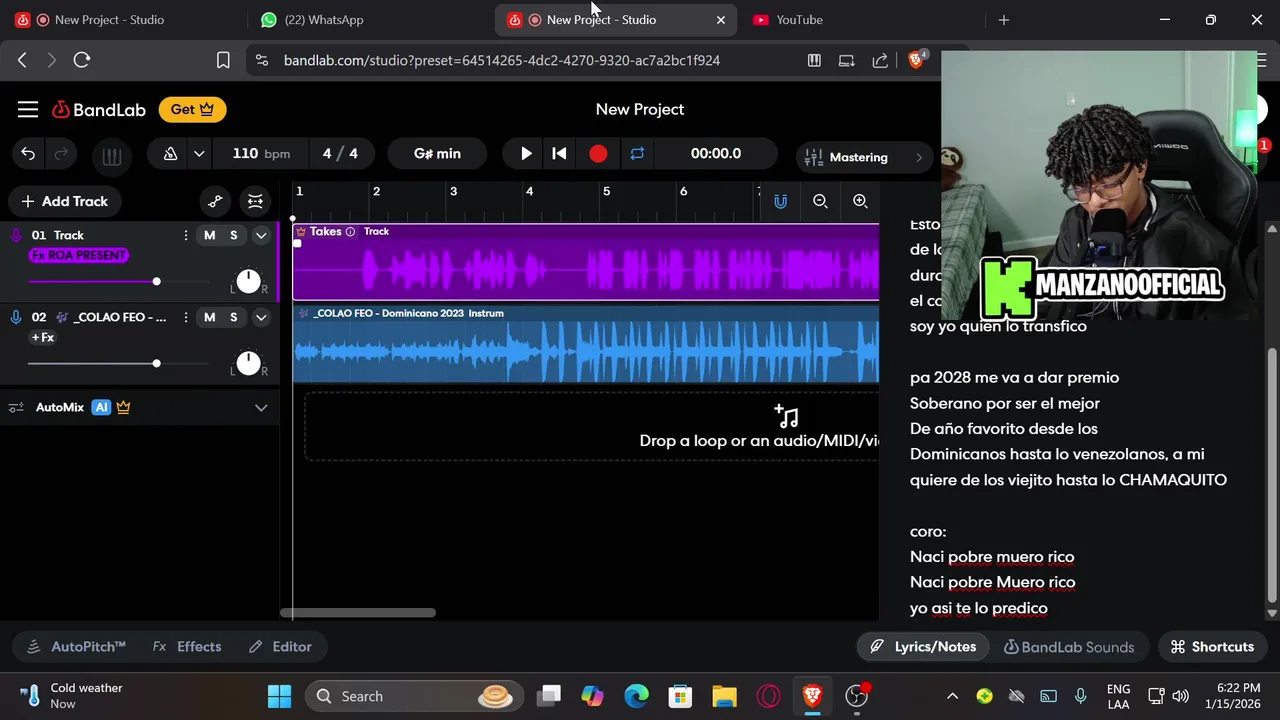The height and width of the screenshot is (720, 1280).
Task: Open the Windows Start menu
Action: [x=279, y=696]
